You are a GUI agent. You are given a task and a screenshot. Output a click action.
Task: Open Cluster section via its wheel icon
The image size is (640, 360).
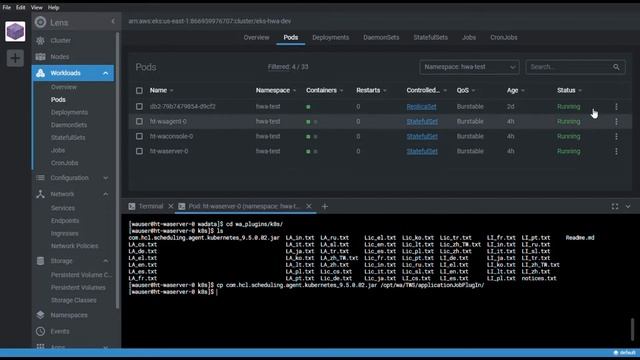[x=40, y=40]
